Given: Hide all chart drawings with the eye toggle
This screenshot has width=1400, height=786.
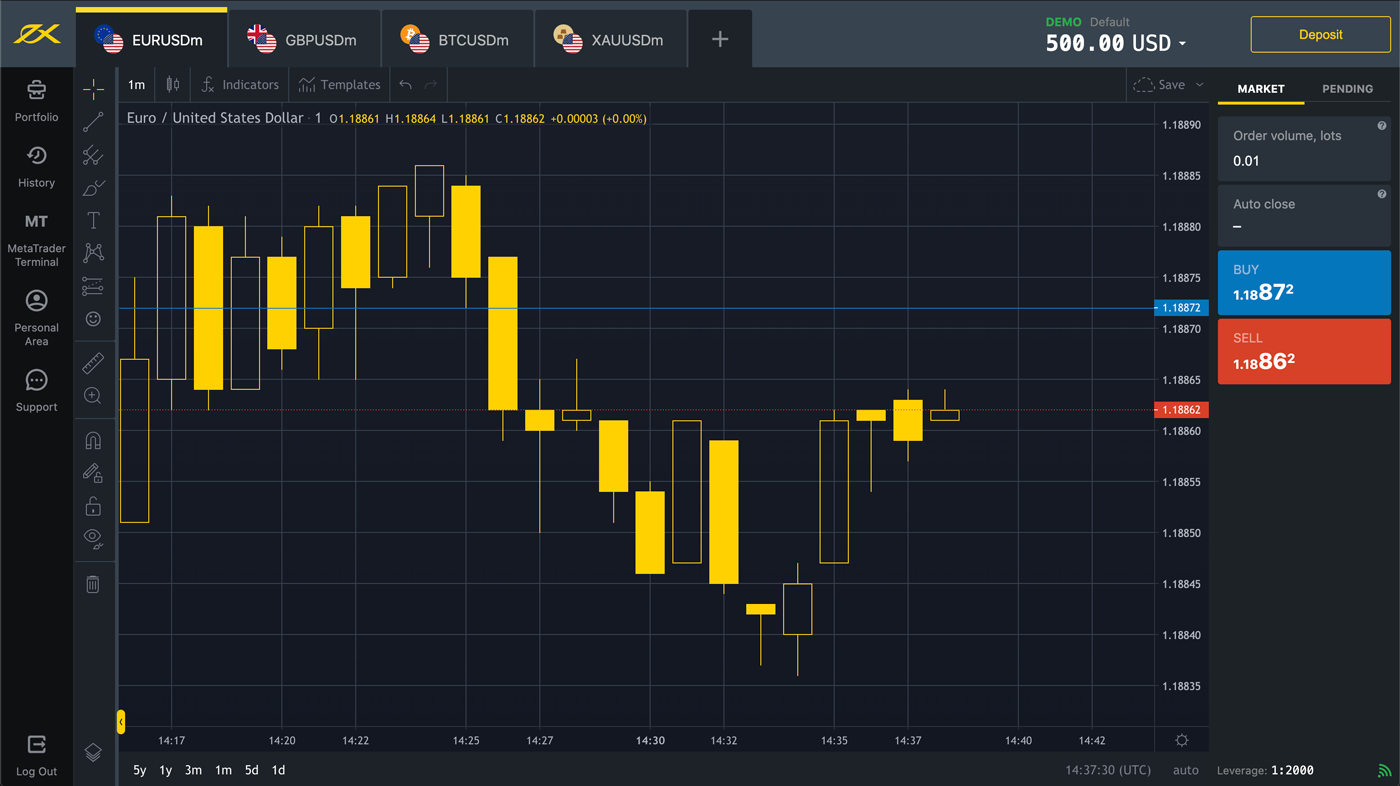Looking at the screenshot, I should 93,539.
